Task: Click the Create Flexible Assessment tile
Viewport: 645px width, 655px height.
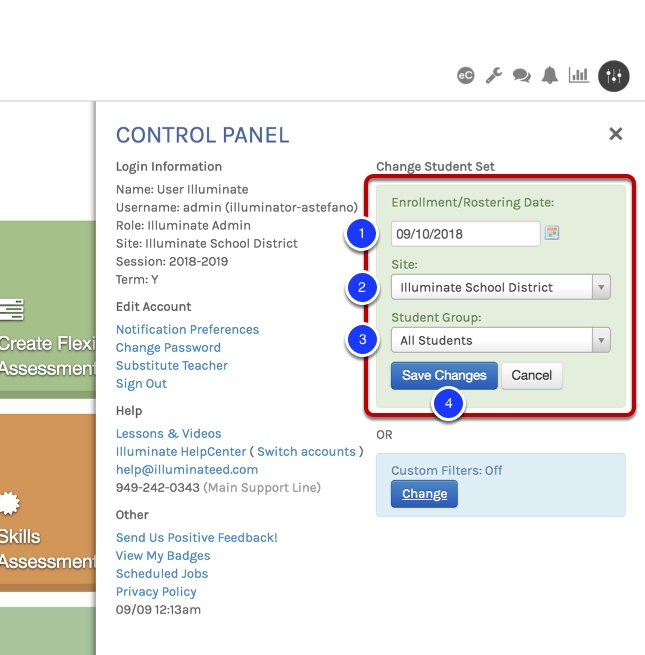Action: (x=48, y=310)
